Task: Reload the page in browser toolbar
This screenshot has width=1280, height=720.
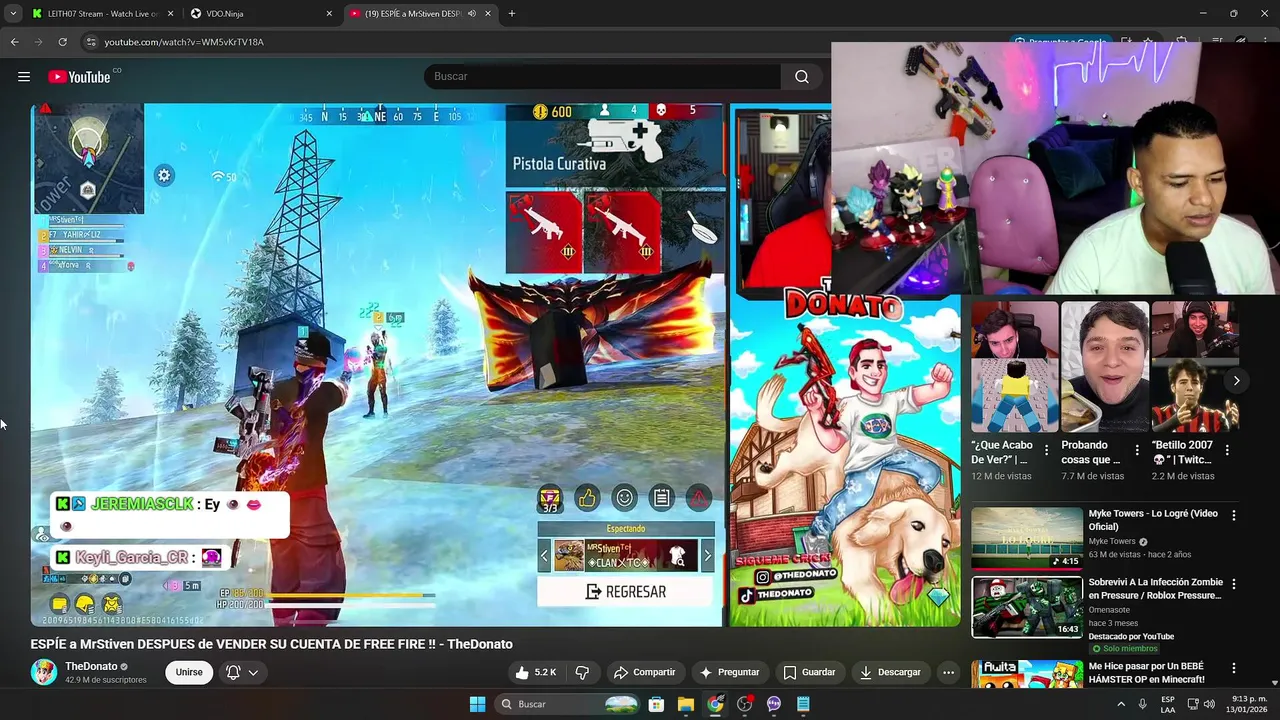Action: click(62, 42)
